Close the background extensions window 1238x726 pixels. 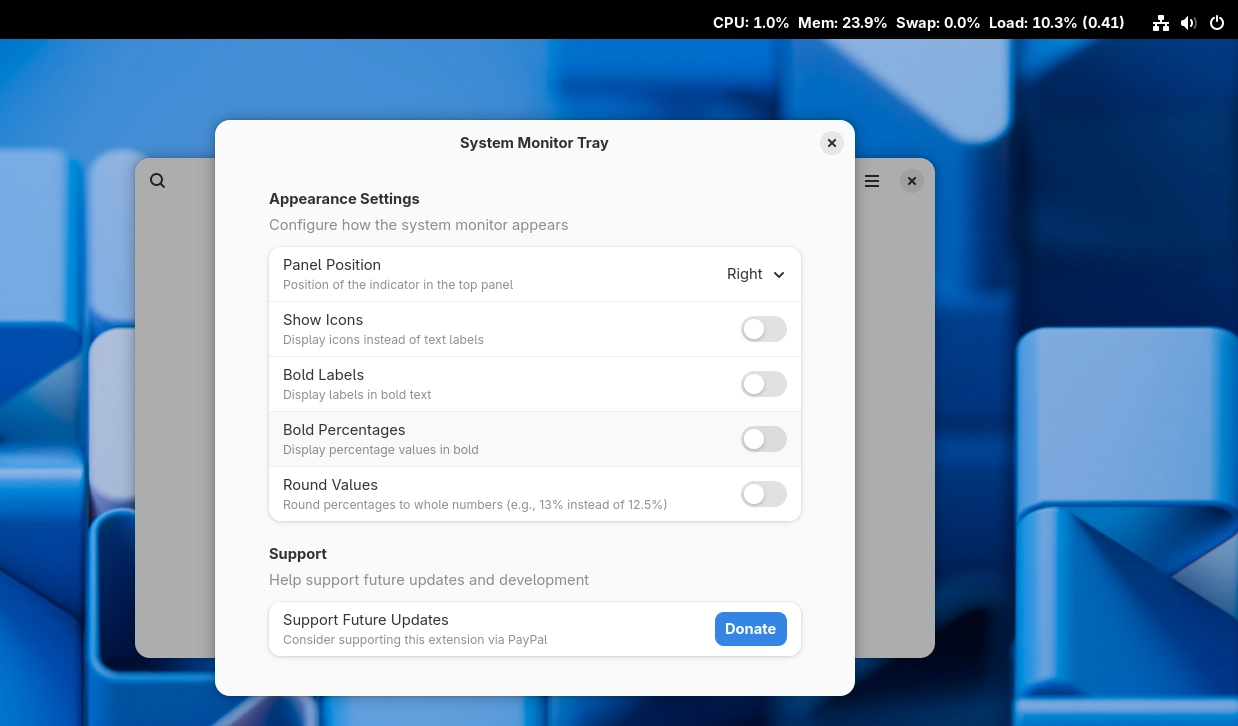pyautogui.click(x=911, y=181)
